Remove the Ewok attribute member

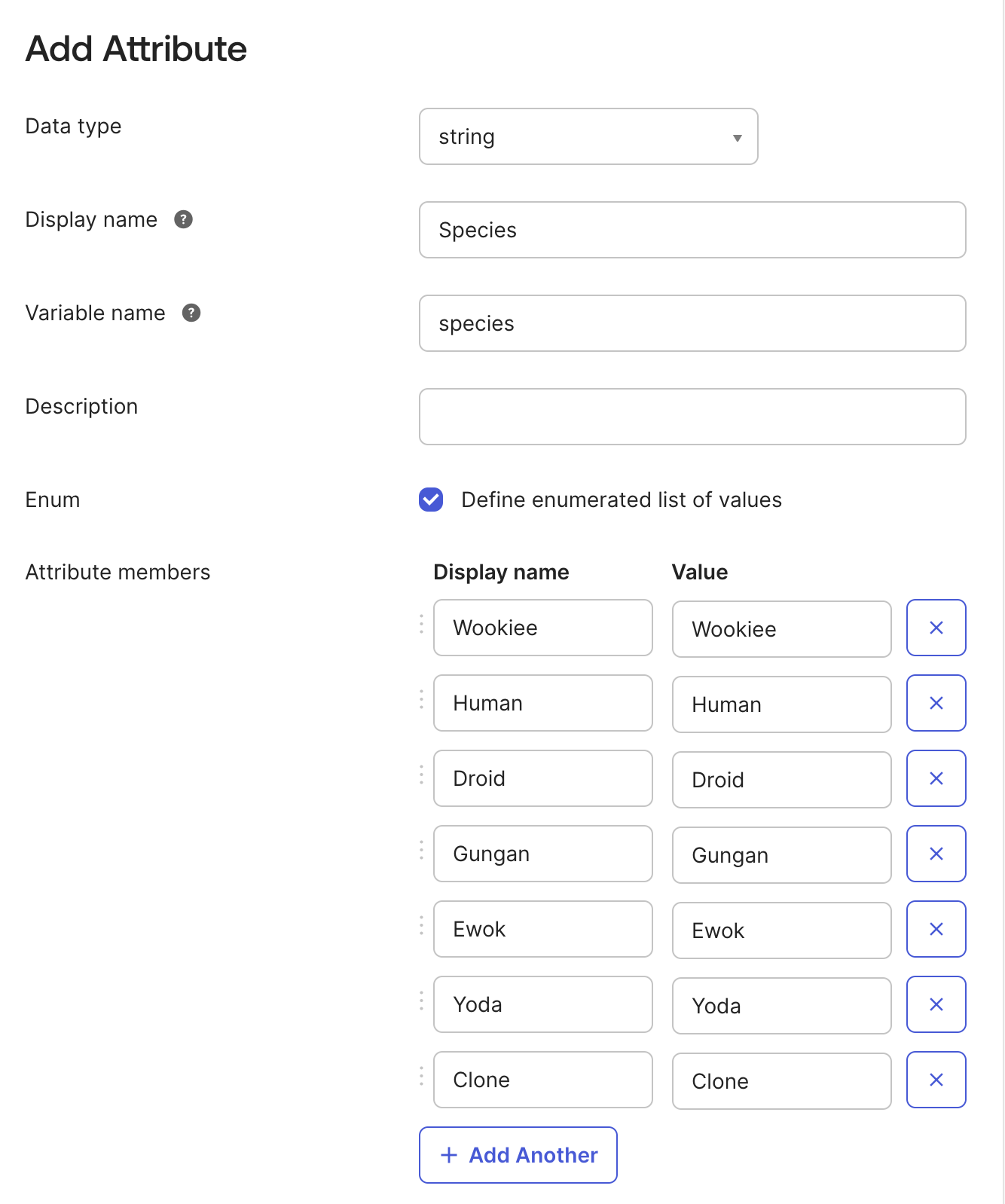pyautogui.click(x=936, y=929)
